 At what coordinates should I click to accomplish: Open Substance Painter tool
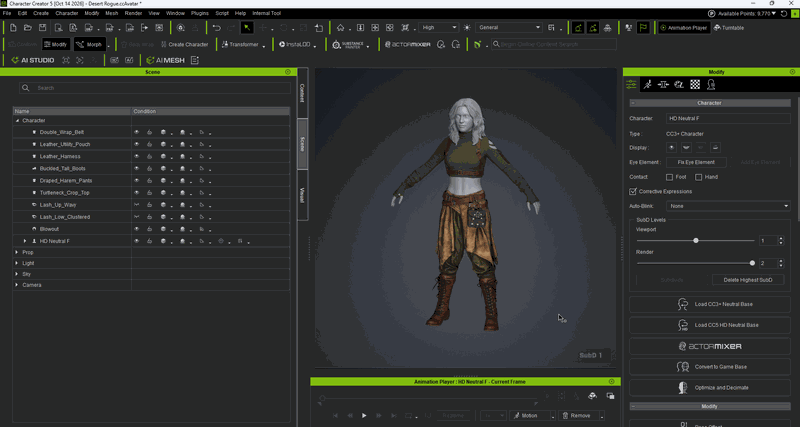350,44
